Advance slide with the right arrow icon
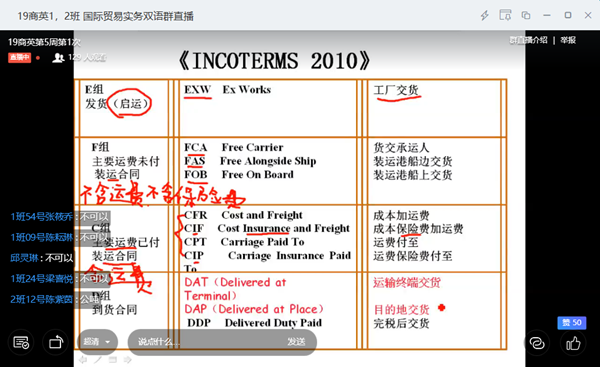The image size is (600, 367). click(127, 360)
